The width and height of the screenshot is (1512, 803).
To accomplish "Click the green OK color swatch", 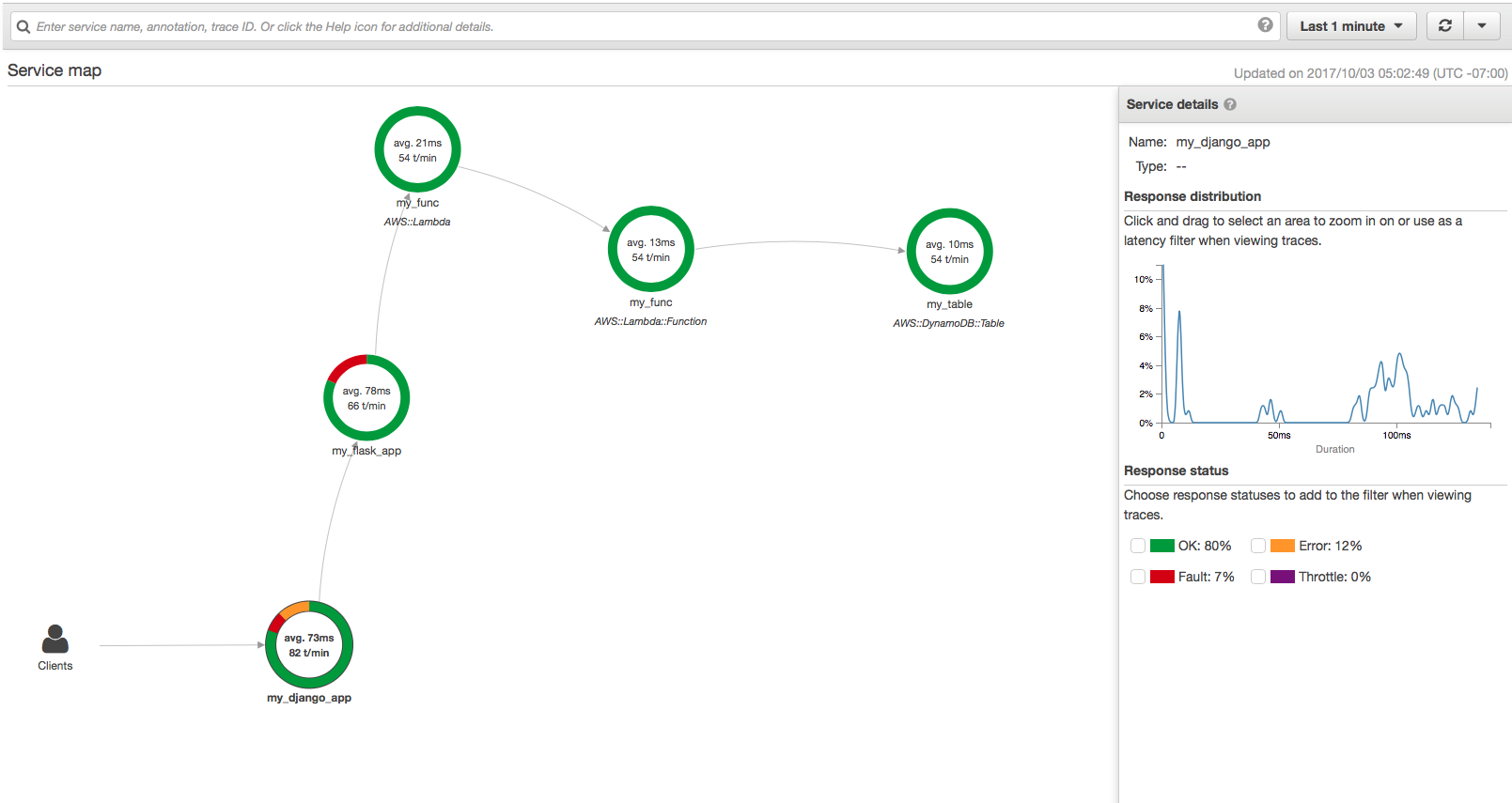I will coord(1162,546).
